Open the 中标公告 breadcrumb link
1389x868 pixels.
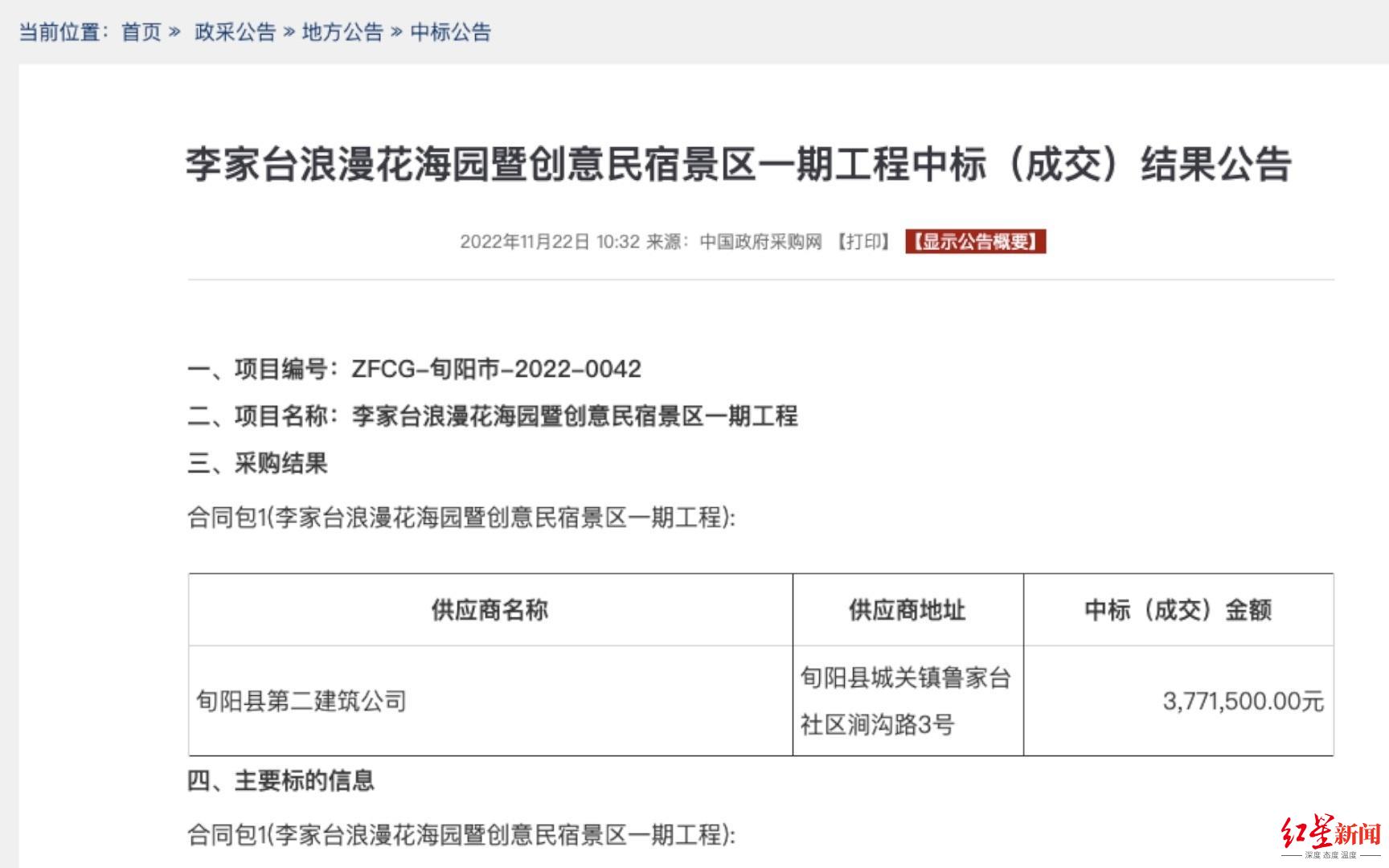point(450,32)
